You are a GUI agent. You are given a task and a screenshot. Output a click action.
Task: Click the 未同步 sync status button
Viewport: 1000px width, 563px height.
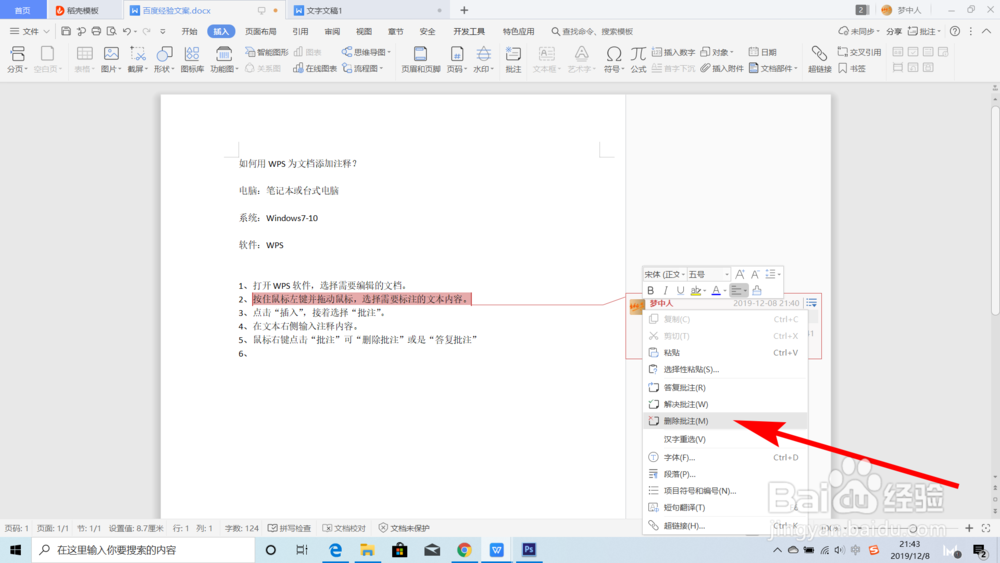(x=858, y=31)
